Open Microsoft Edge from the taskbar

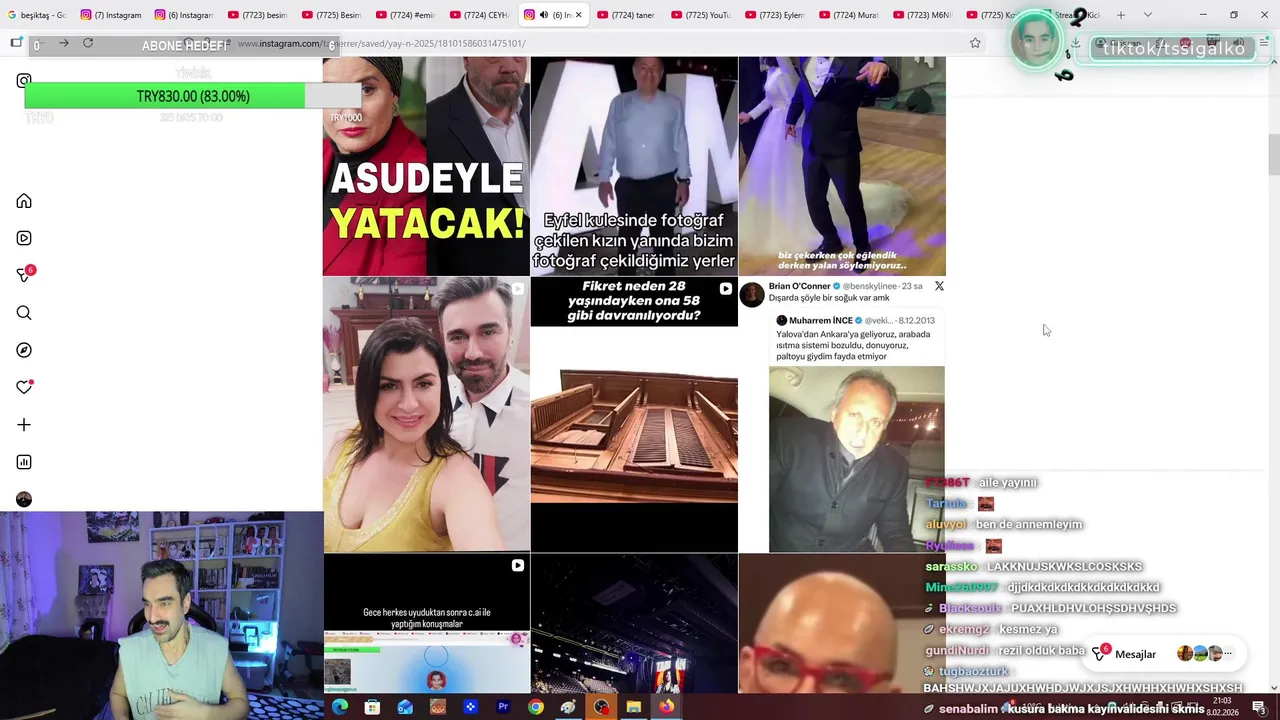click(x=340, y=707)
